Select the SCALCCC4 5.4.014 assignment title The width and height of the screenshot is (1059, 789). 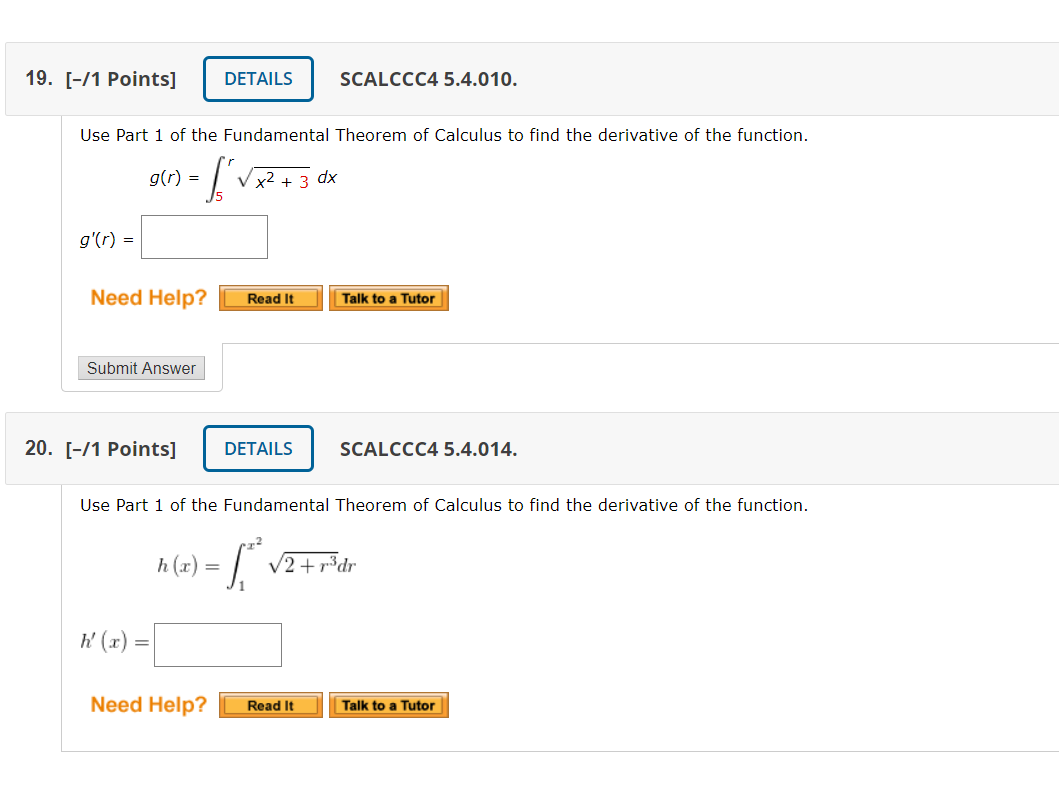click(x=428, y=449)
